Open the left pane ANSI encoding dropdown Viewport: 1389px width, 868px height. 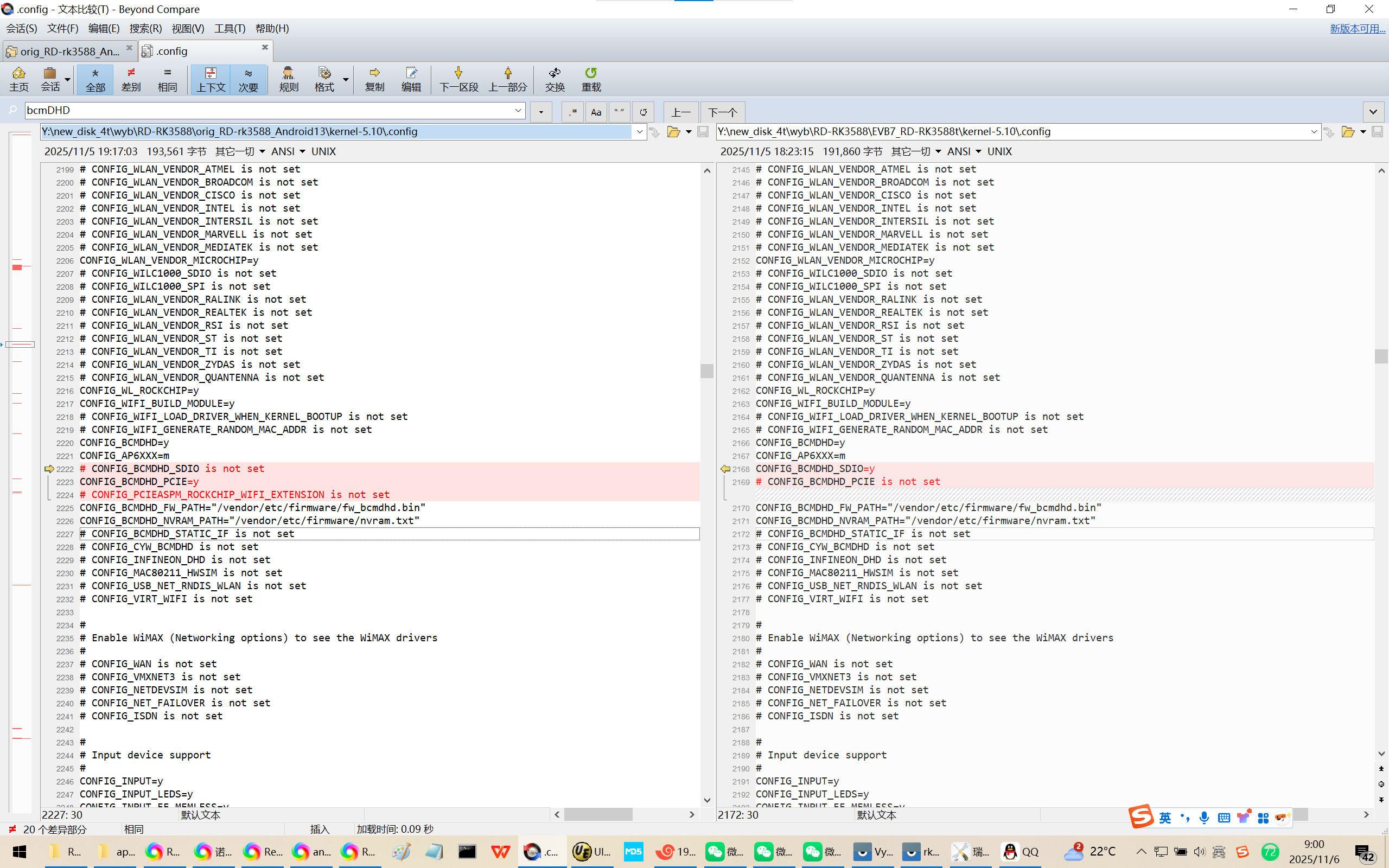click(288, 151)
